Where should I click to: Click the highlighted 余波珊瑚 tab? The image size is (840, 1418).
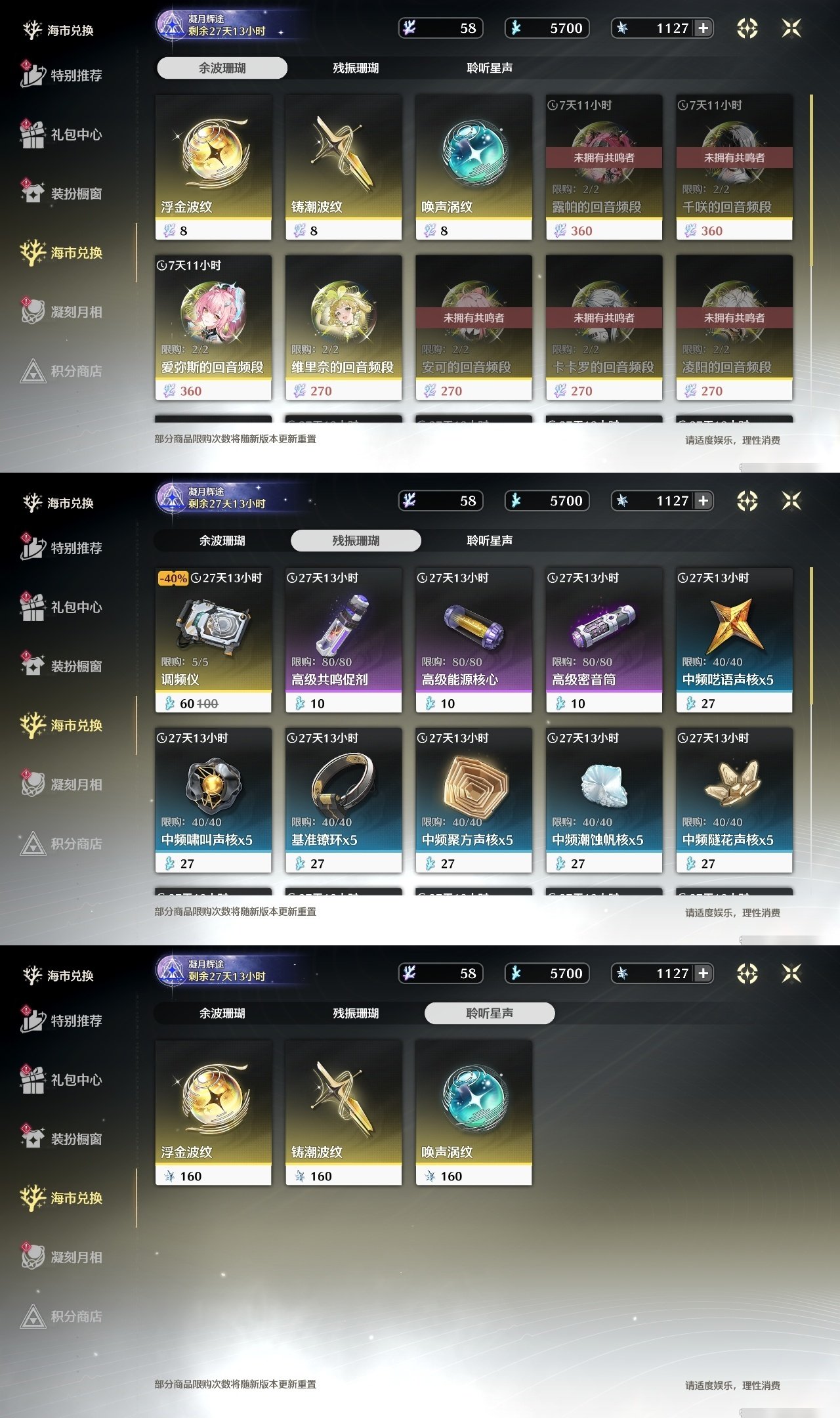222,68
